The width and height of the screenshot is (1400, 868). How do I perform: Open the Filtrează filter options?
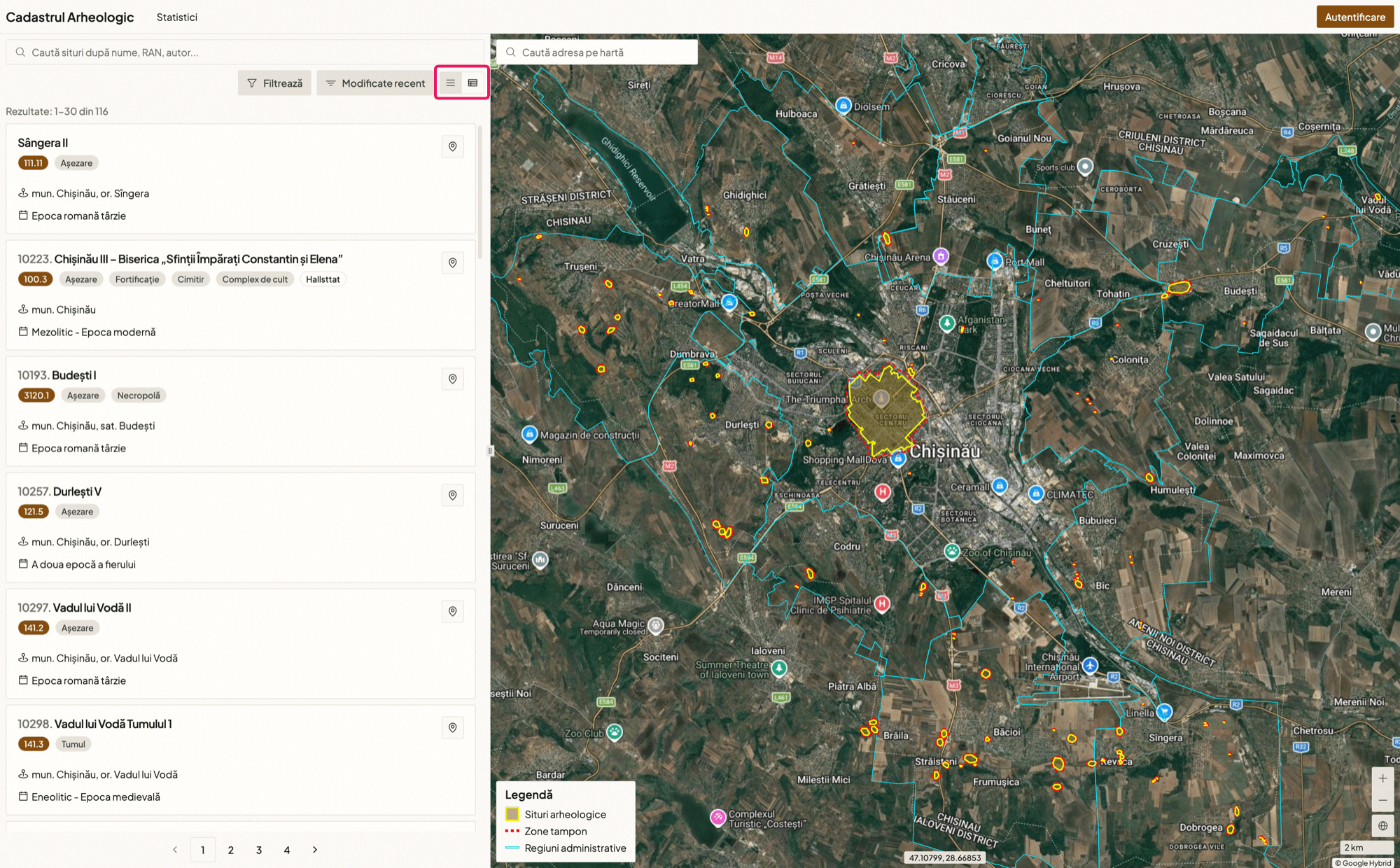point(274,83)
